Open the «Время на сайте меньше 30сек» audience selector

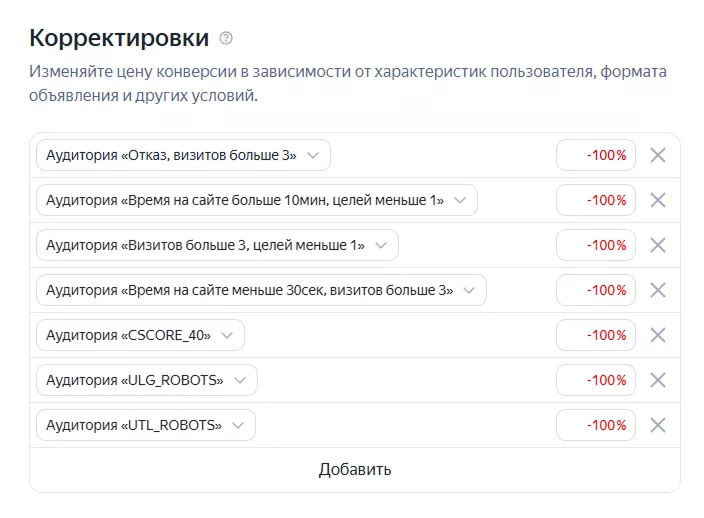[261, 290]
